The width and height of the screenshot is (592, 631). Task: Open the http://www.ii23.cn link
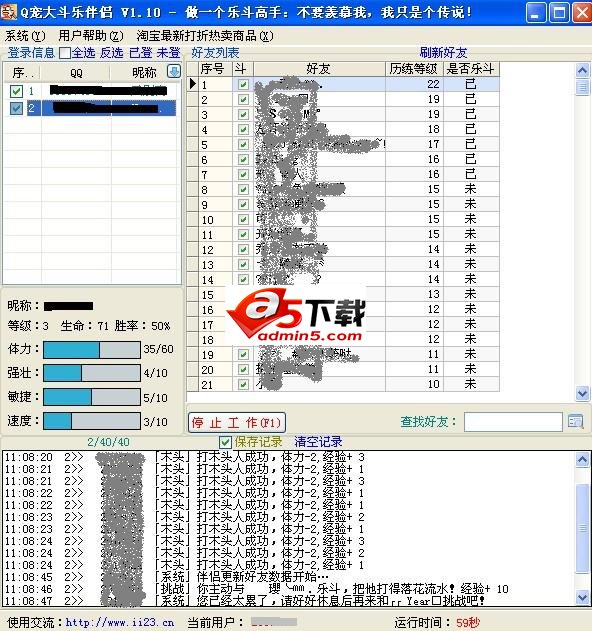[x=120, y=623]
